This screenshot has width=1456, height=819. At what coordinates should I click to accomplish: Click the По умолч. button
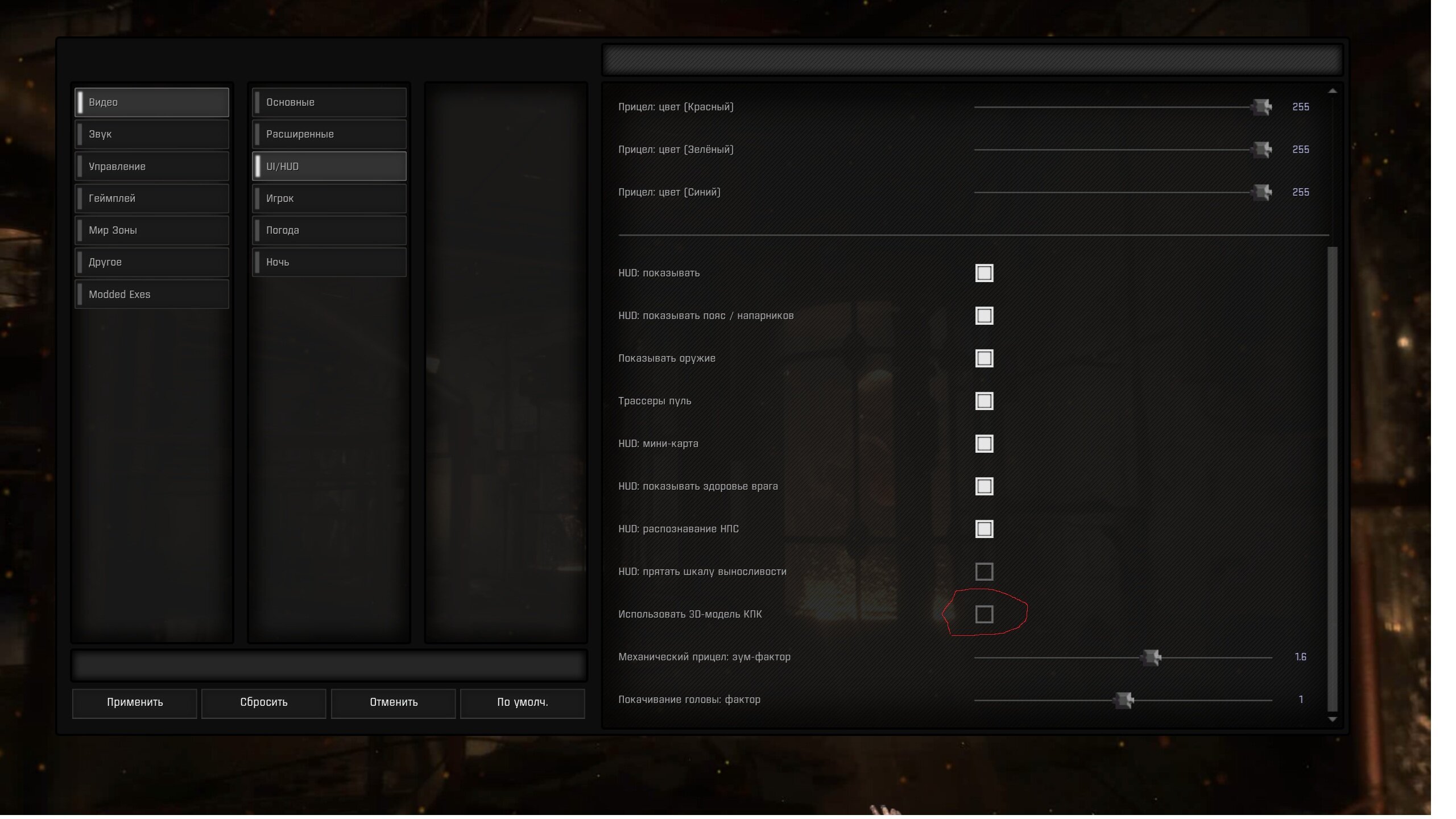522,702
